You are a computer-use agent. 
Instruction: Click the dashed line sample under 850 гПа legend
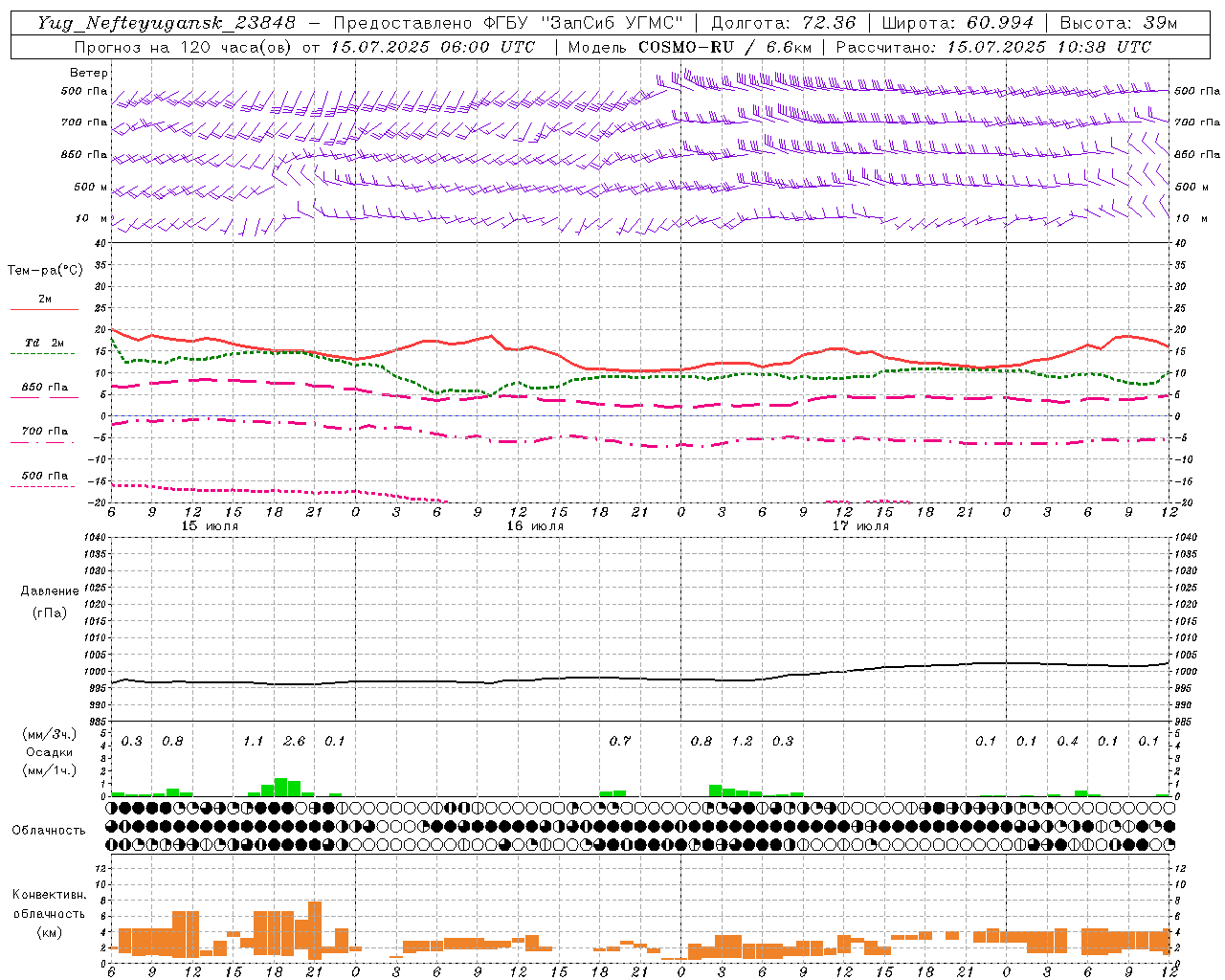click(x=43, y=397)
